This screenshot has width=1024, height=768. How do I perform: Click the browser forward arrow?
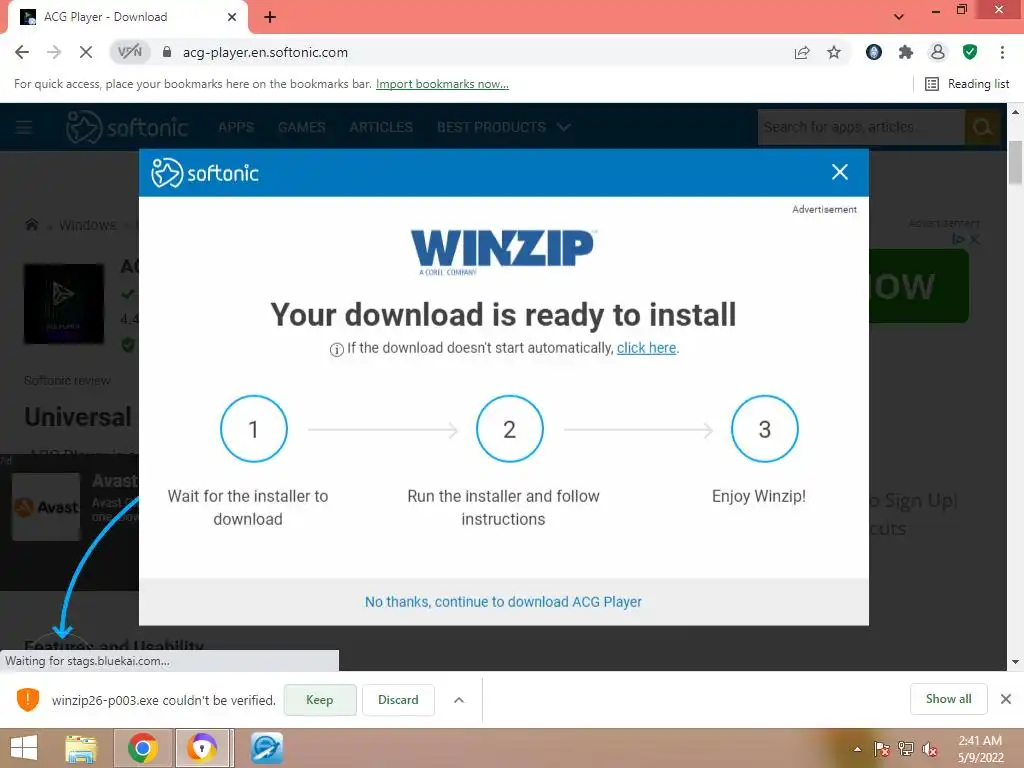[x=54, y=52]
